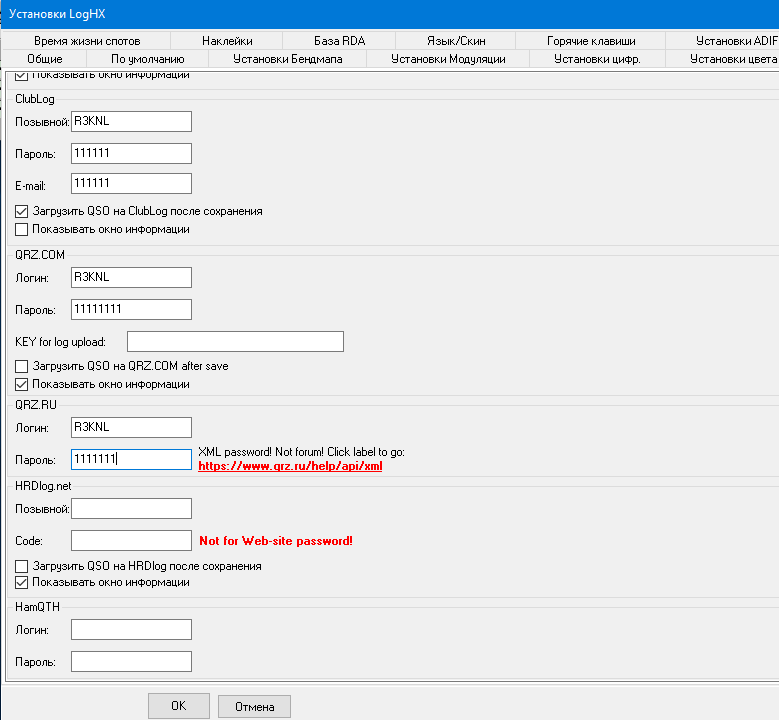Click the HRDlog.net Code field

[131, 540]
